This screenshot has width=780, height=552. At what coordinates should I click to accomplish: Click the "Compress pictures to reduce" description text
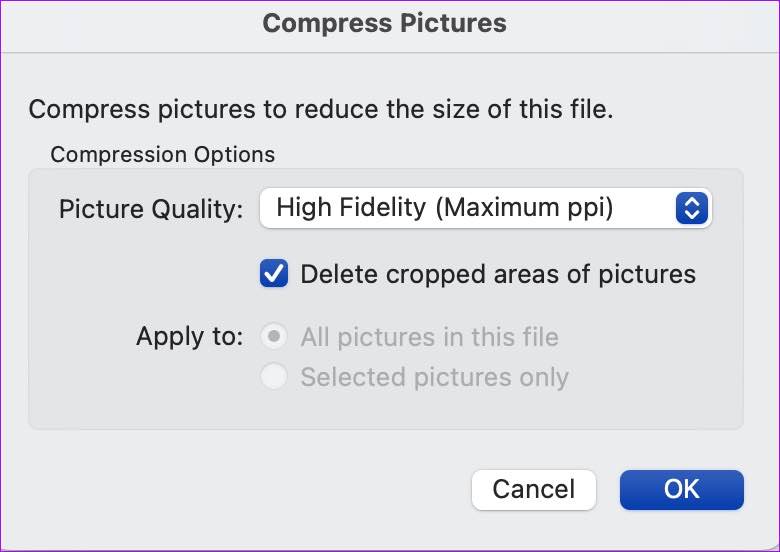pyautogui.click(x=320, y=109)
